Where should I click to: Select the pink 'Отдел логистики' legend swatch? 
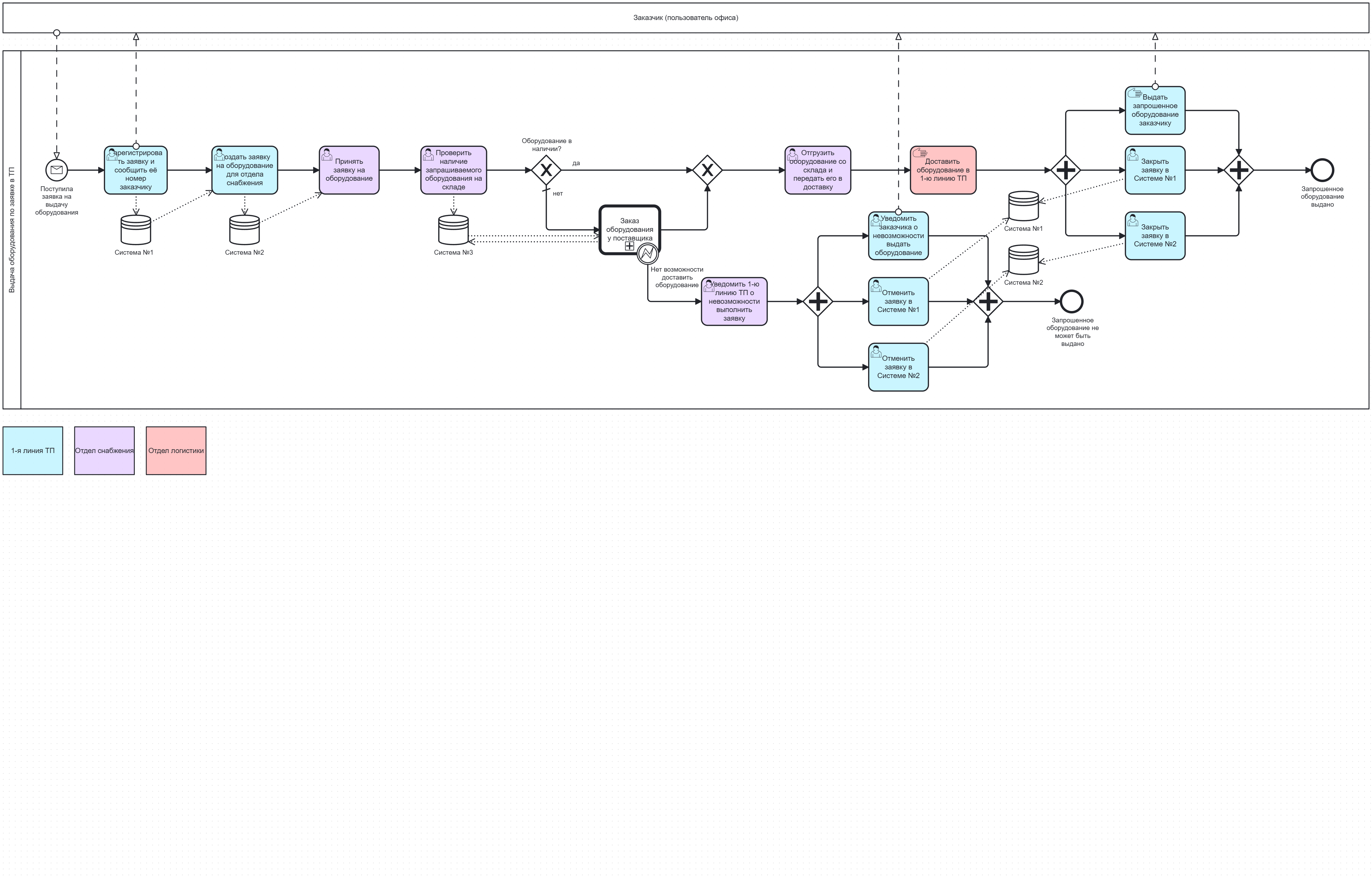[176, 451]
